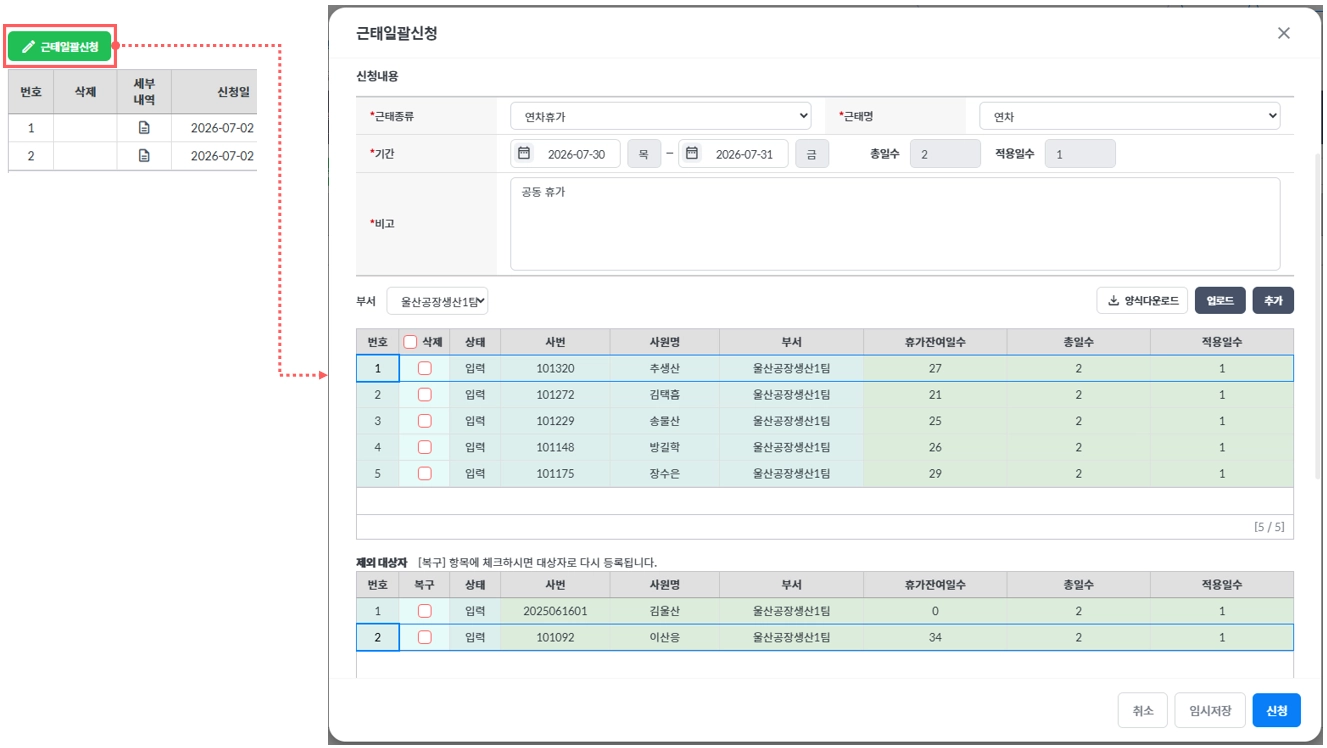
Task: Edit the start date field 2026-07-30
Action: (577, 154)
